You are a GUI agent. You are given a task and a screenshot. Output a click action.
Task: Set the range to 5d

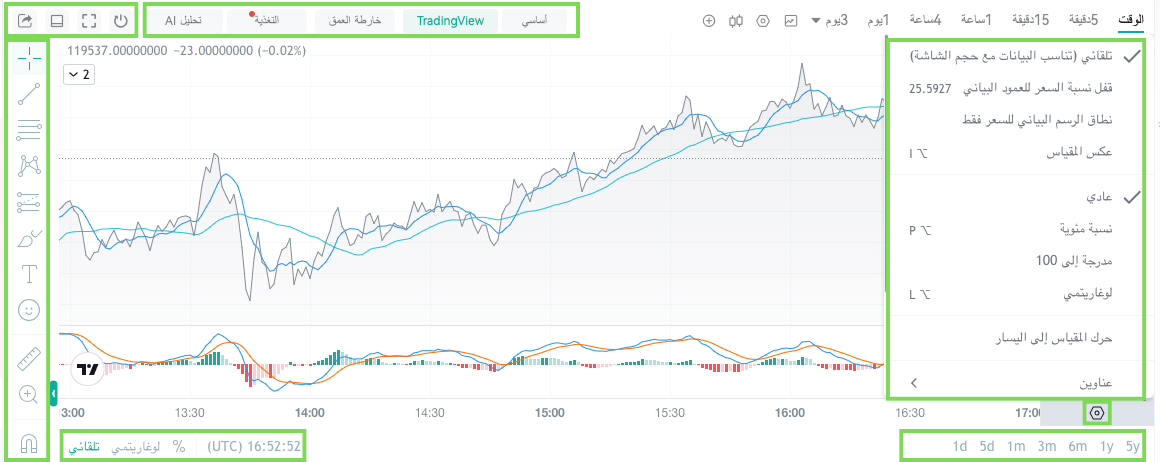987,446
